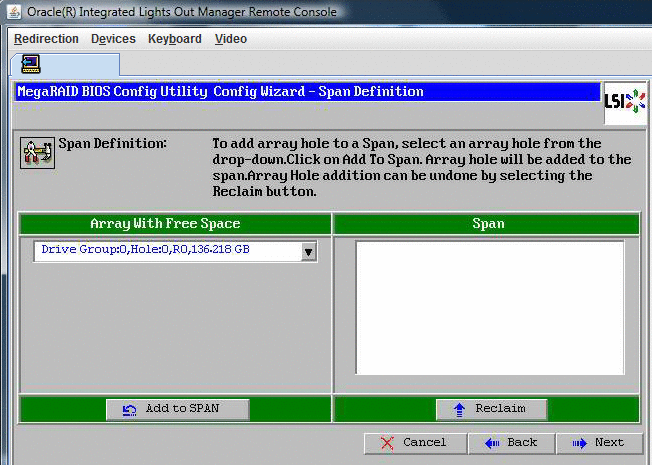
Task: Open the Video menu
Action: [x=231, y=39]
